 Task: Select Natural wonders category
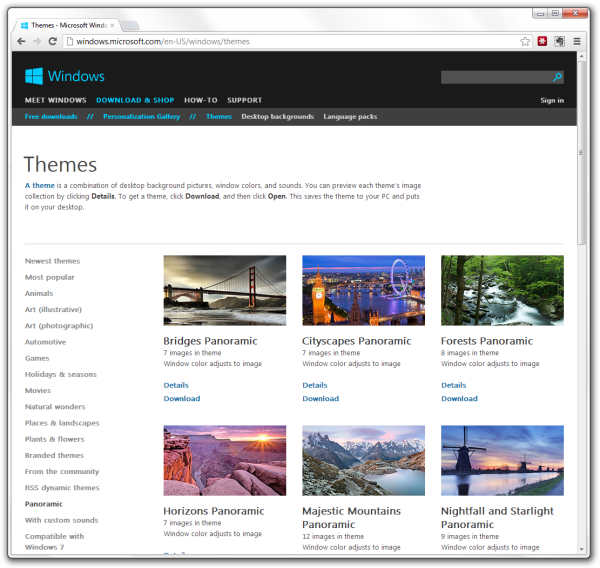click(x=55, y=406)
